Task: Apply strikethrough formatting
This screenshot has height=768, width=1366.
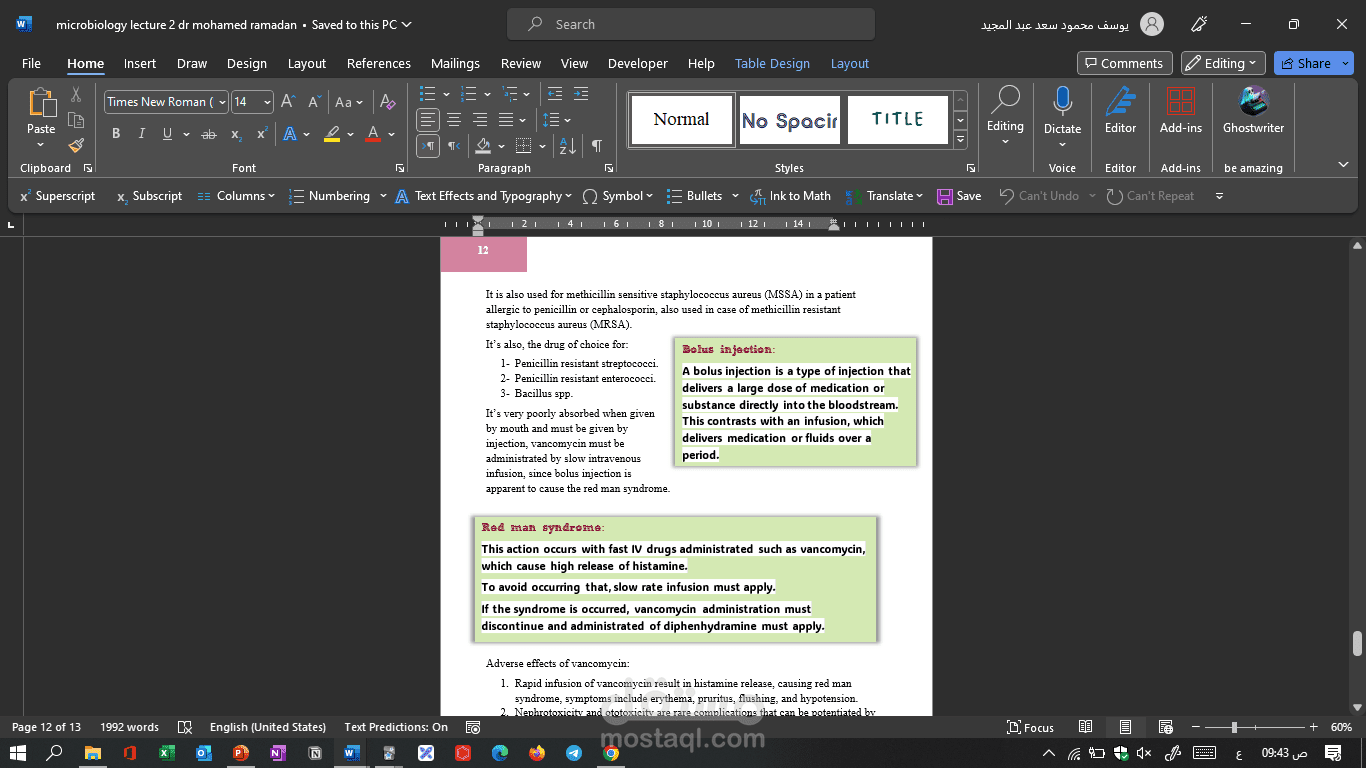Action: pyautogui.click(x=208, y=134)
